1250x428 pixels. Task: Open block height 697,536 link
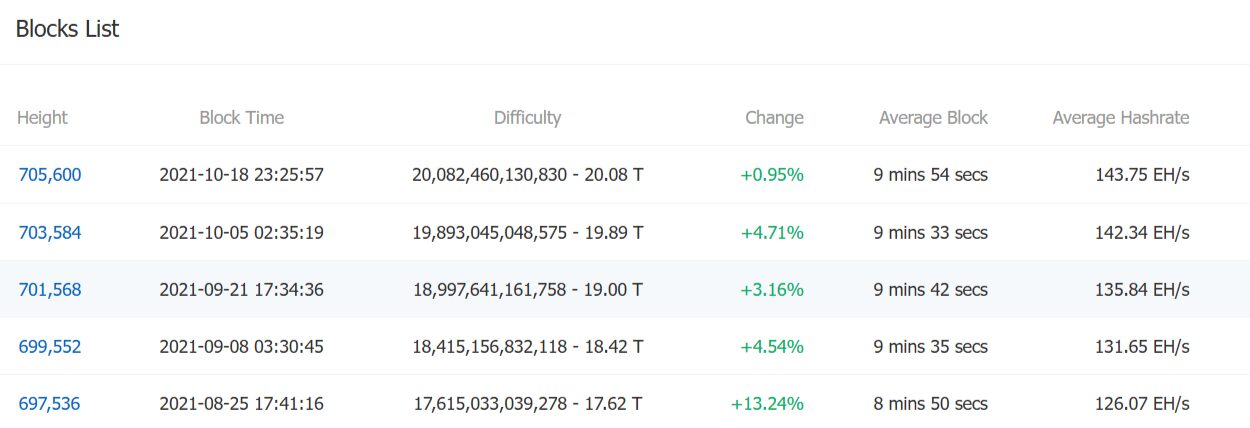click(49, 404)
